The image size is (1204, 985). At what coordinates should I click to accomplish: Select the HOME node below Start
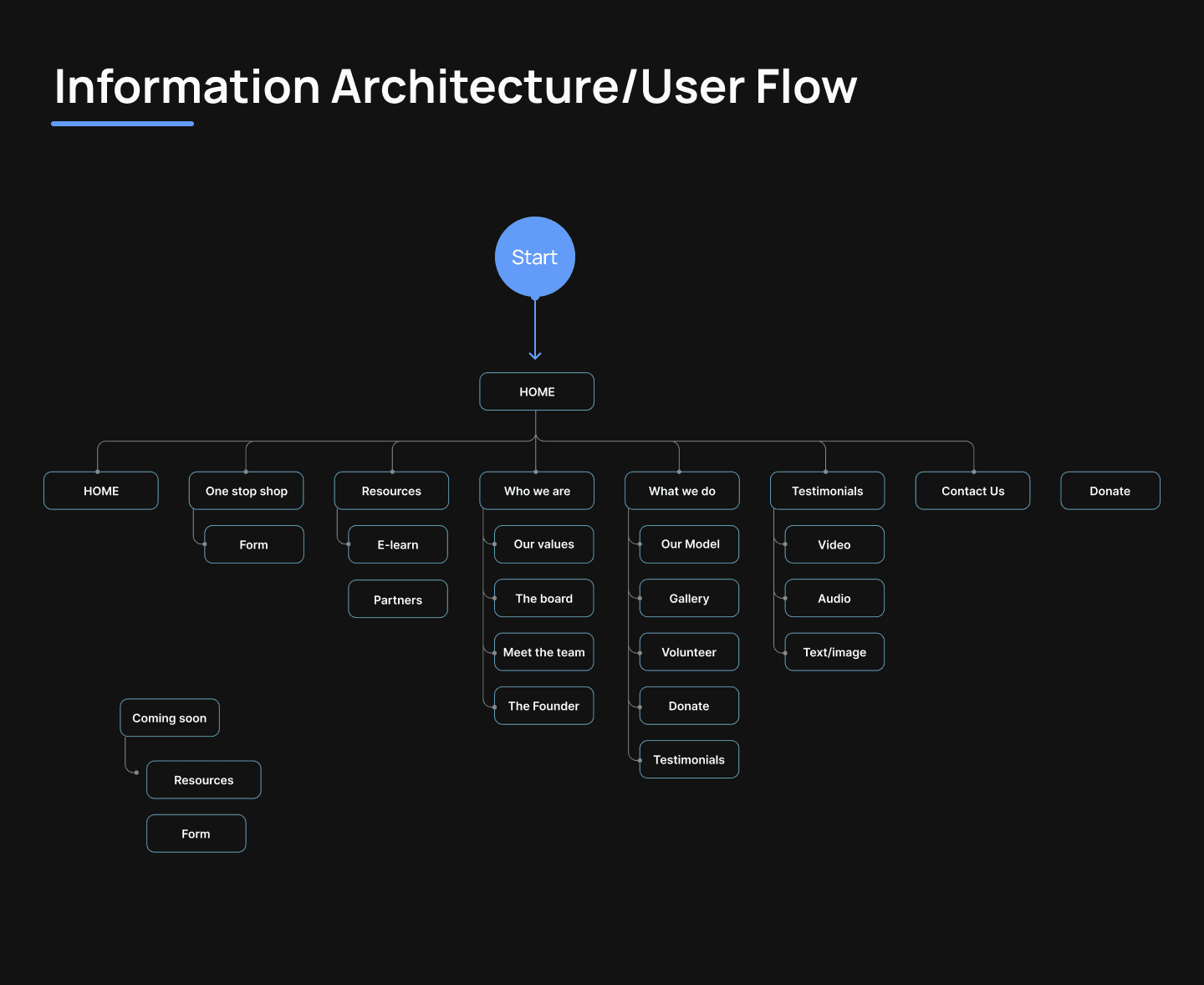[x=536, y=391]
